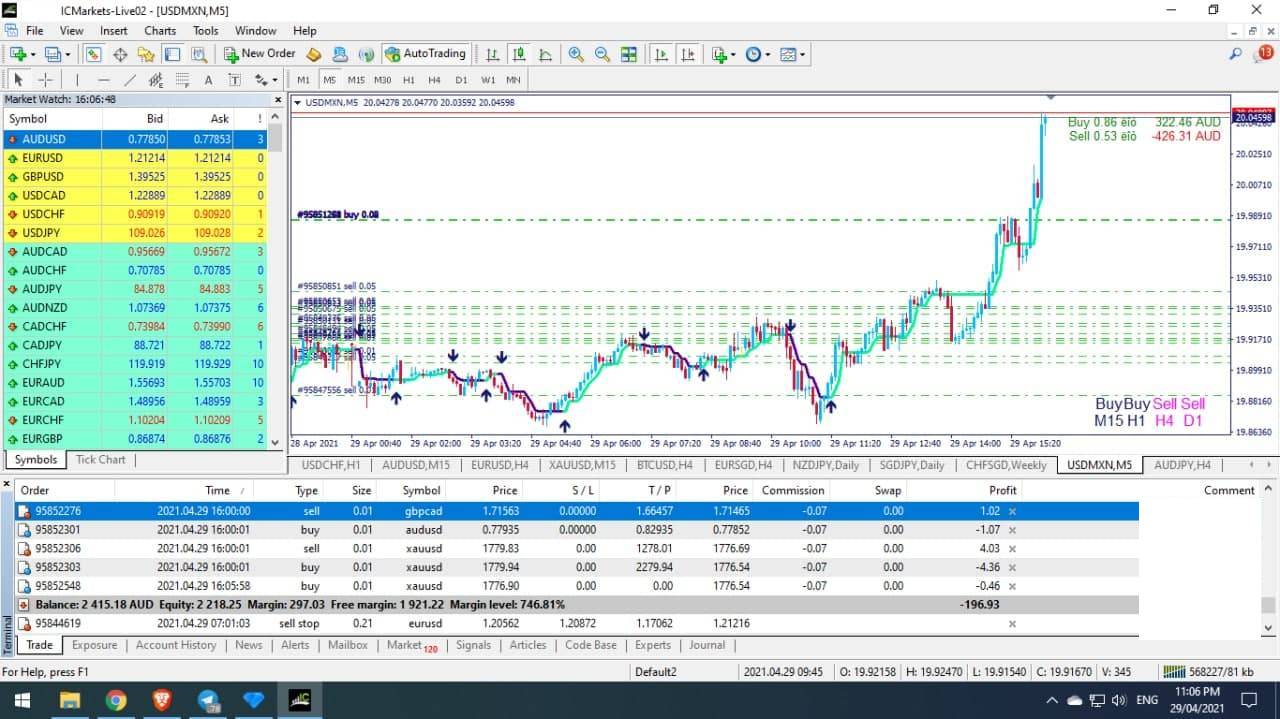The width and height of the screenshot is (1280, 719).
Task: Select EURUSD row in Market Watch
Action: pyautogui.click(x=42, y=158)
